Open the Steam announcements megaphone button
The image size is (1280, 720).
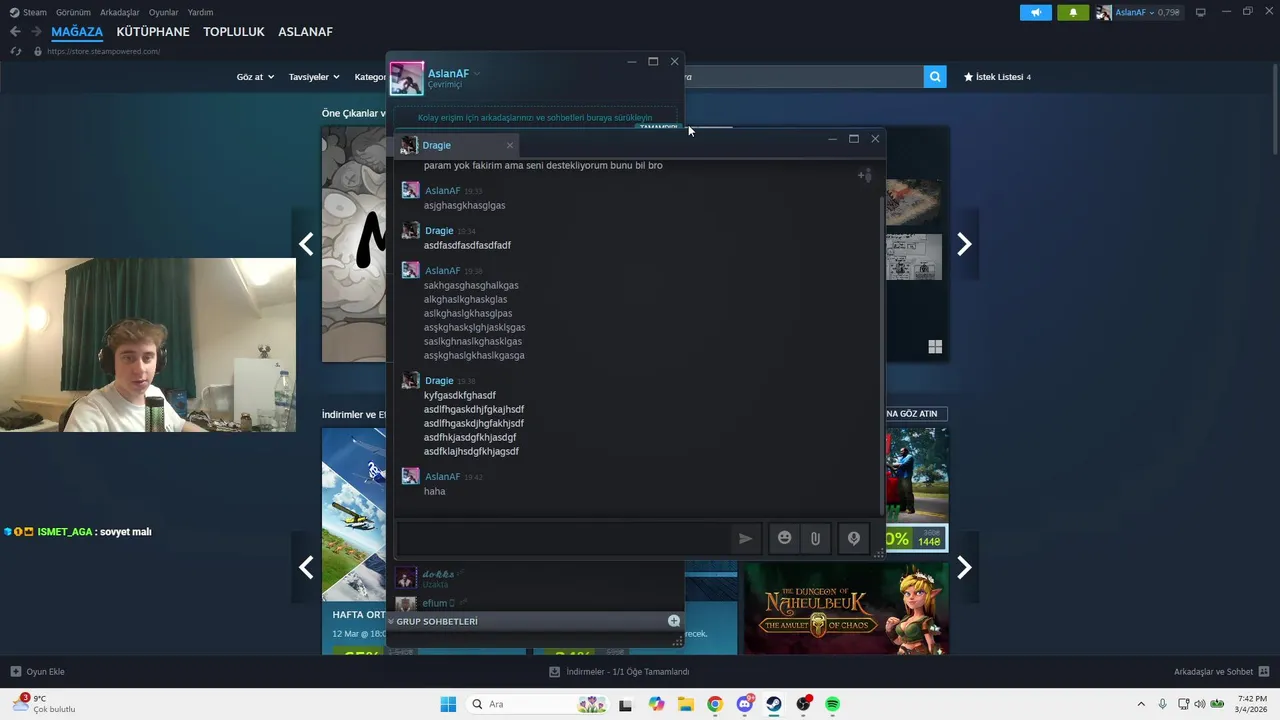(1036, 12)
